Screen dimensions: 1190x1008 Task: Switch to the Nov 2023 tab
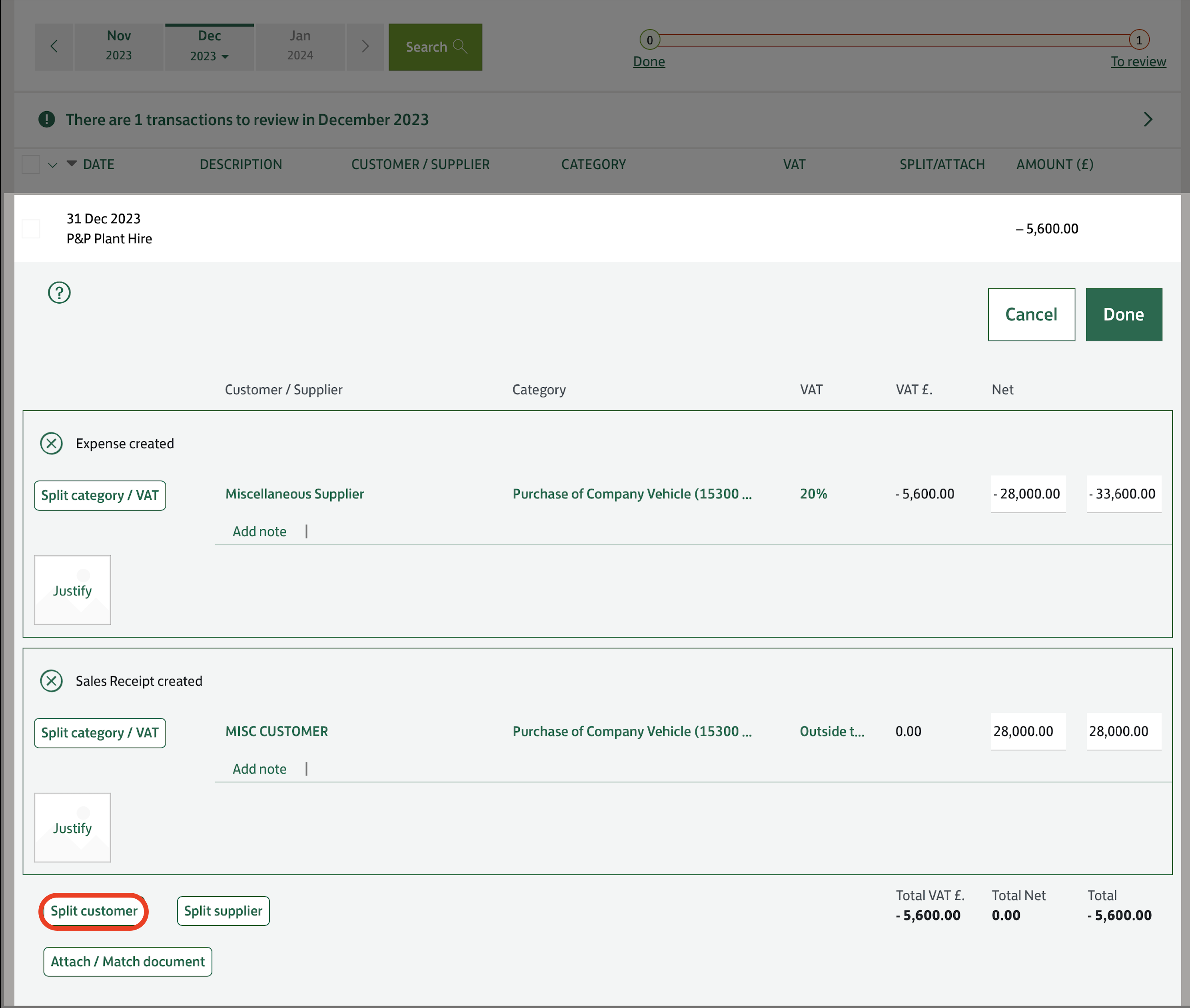[x=118, y=46]
